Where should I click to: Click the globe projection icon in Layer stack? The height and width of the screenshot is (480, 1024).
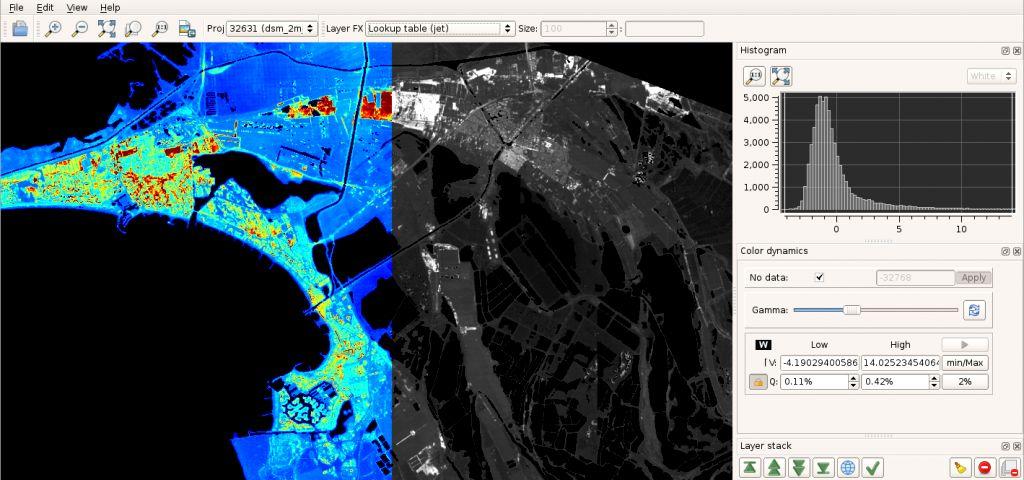point(847,467)
